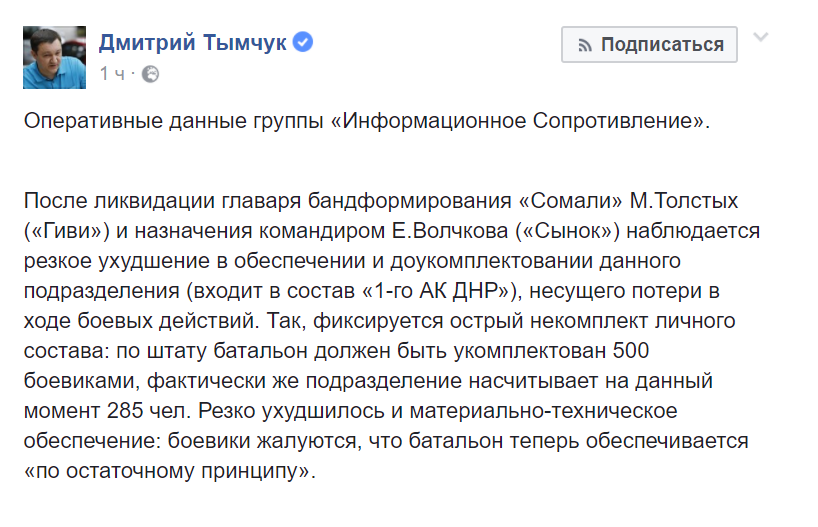
Task: Click the globe public-visibility icon
Action: 150,74
